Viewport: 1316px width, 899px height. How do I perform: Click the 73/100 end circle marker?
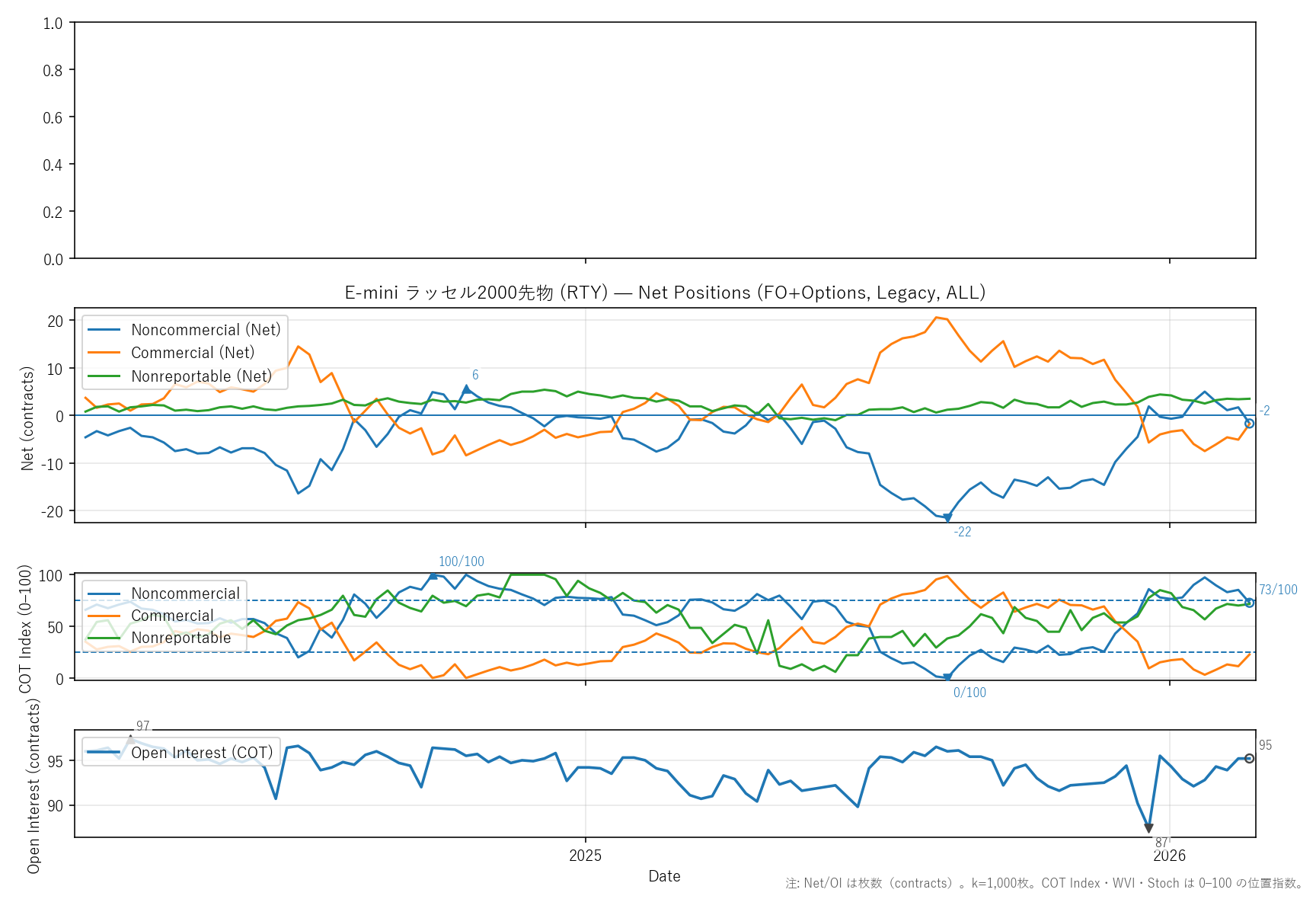point(1249,603)
